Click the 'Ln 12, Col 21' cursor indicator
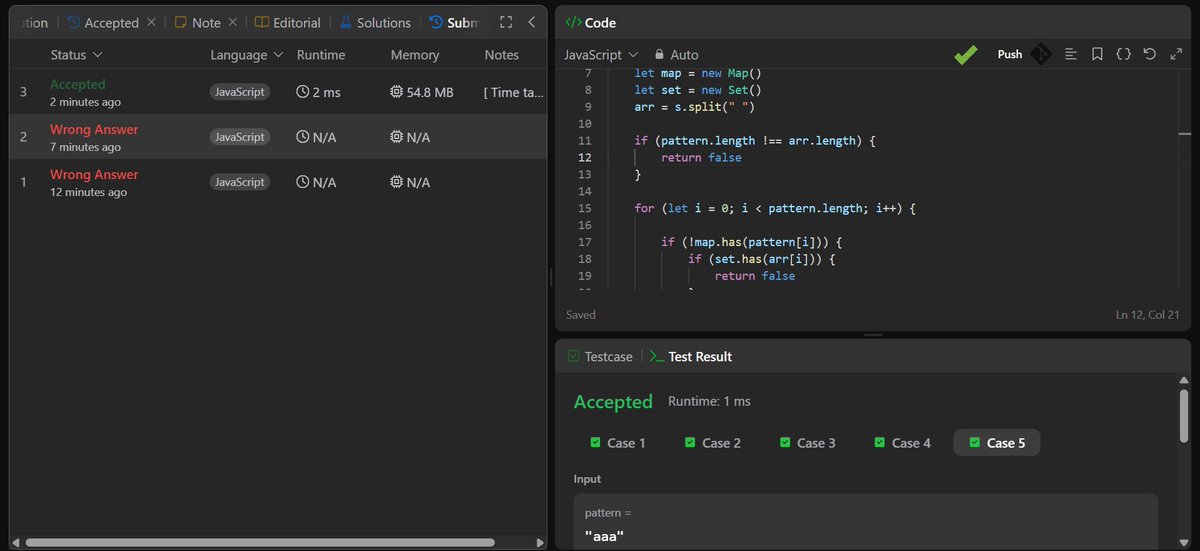 pyautogui.click(x=1147, y=315)
